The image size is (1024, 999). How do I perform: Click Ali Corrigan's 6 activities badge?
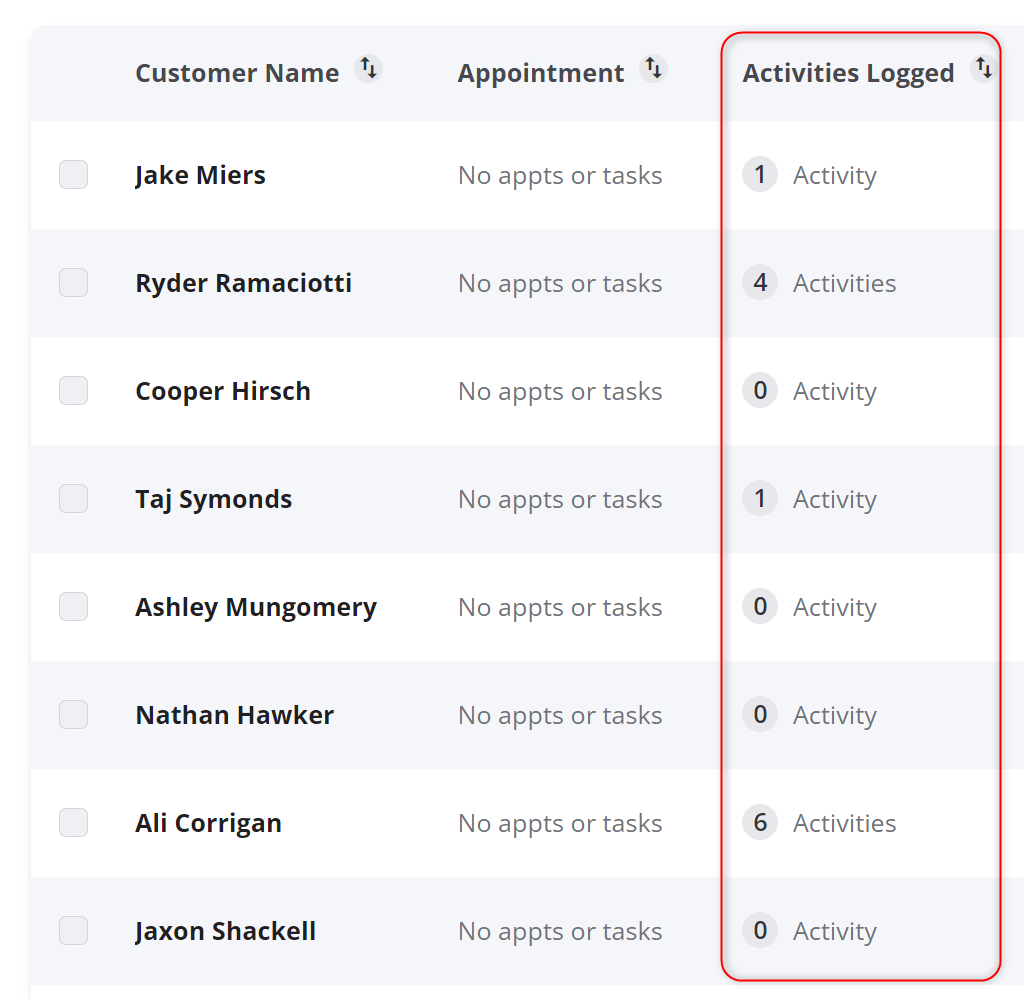coord(760,823)
